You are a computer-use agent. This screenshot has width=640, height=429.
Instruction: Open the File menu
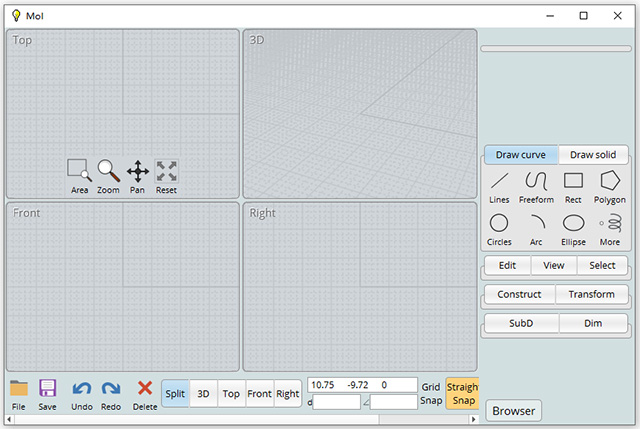(19, 393)
